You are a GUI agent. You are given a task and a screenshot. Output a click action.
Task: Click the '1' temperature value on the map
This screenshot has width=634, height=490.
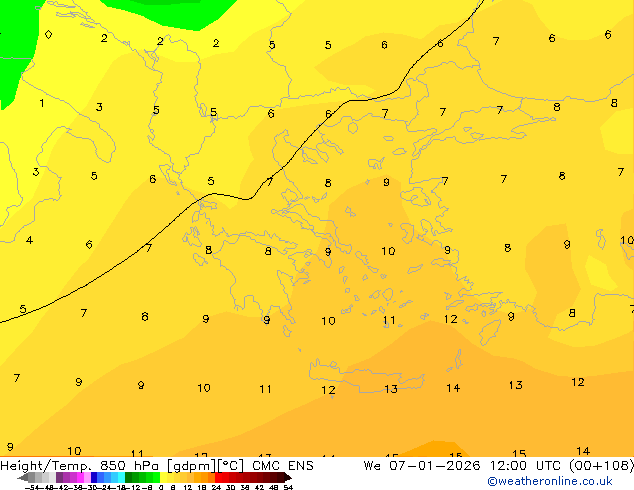click(x=42, y=103)
